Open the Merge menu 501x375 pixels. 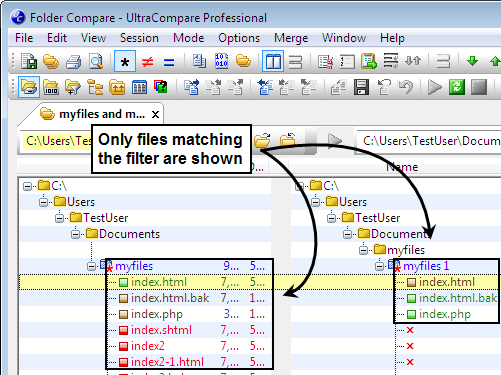pyautogui.click(x=291, y=38)
